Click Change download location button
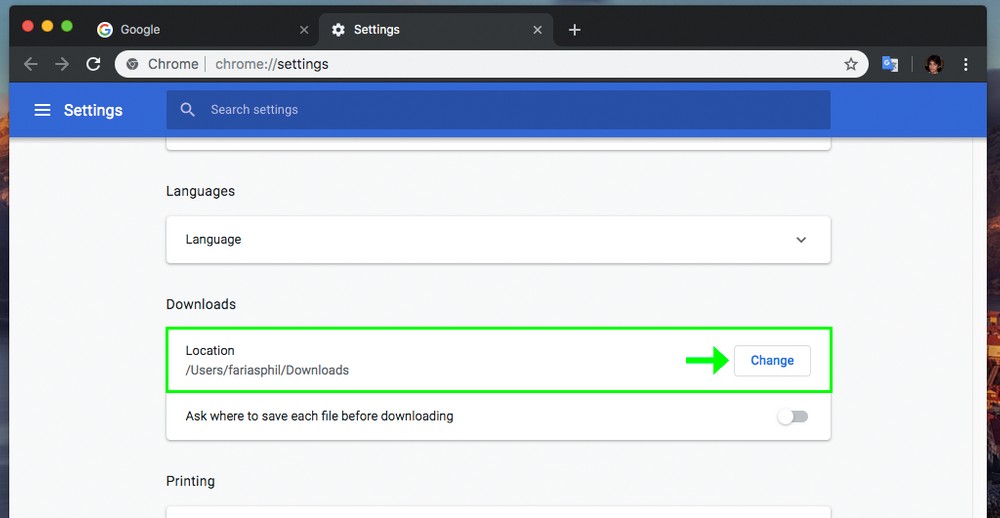Screen dimensions: 1000x518 (772, 360)
